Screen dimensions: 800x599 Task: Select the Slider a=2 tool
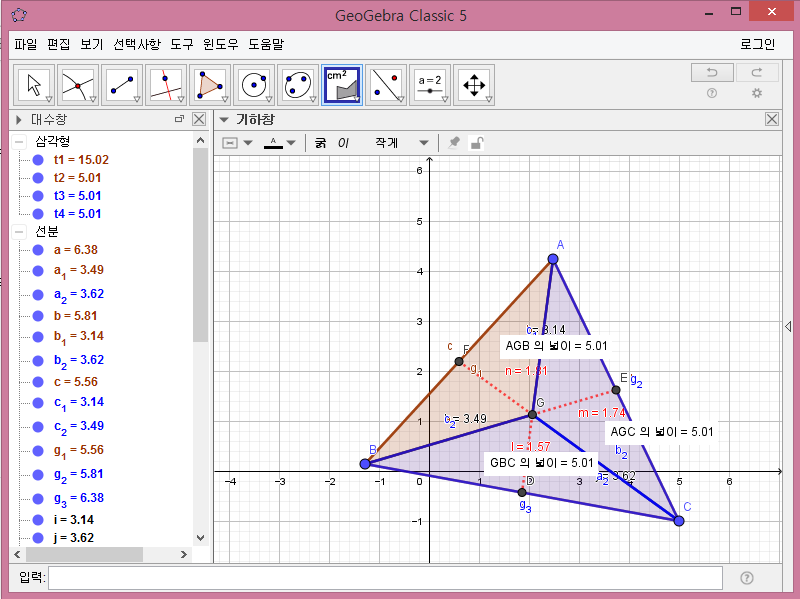[x=430, y=85]
